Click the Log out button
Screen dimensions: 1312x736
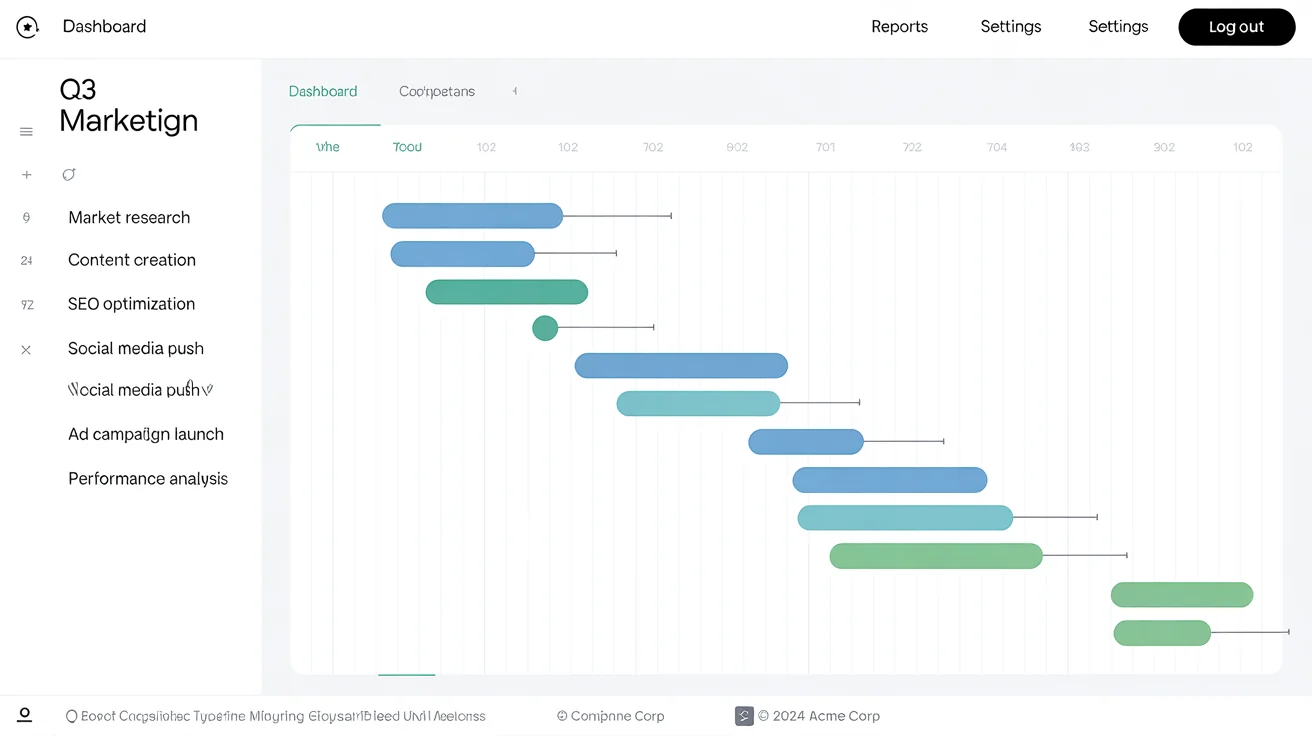coord(1237,27)
